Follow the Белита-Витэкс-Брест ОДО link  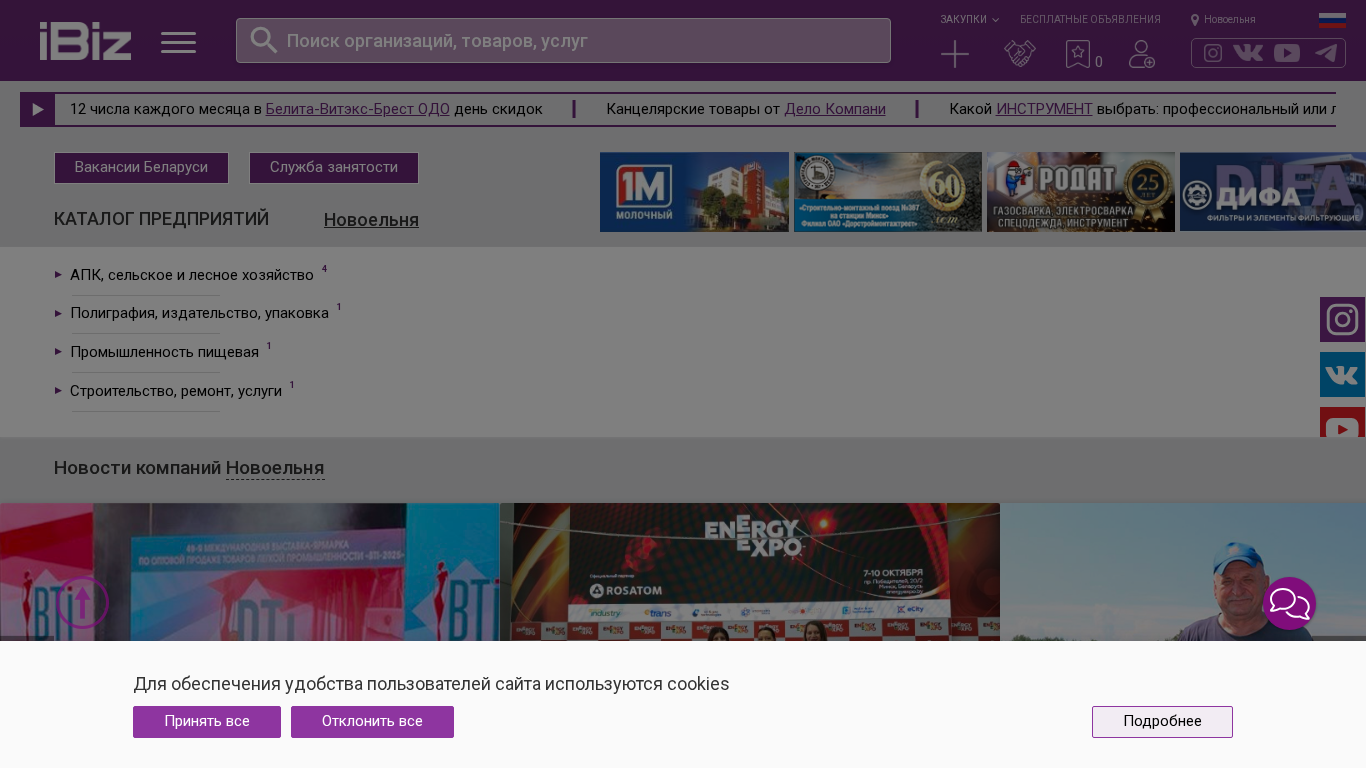(x=358, y=109)
